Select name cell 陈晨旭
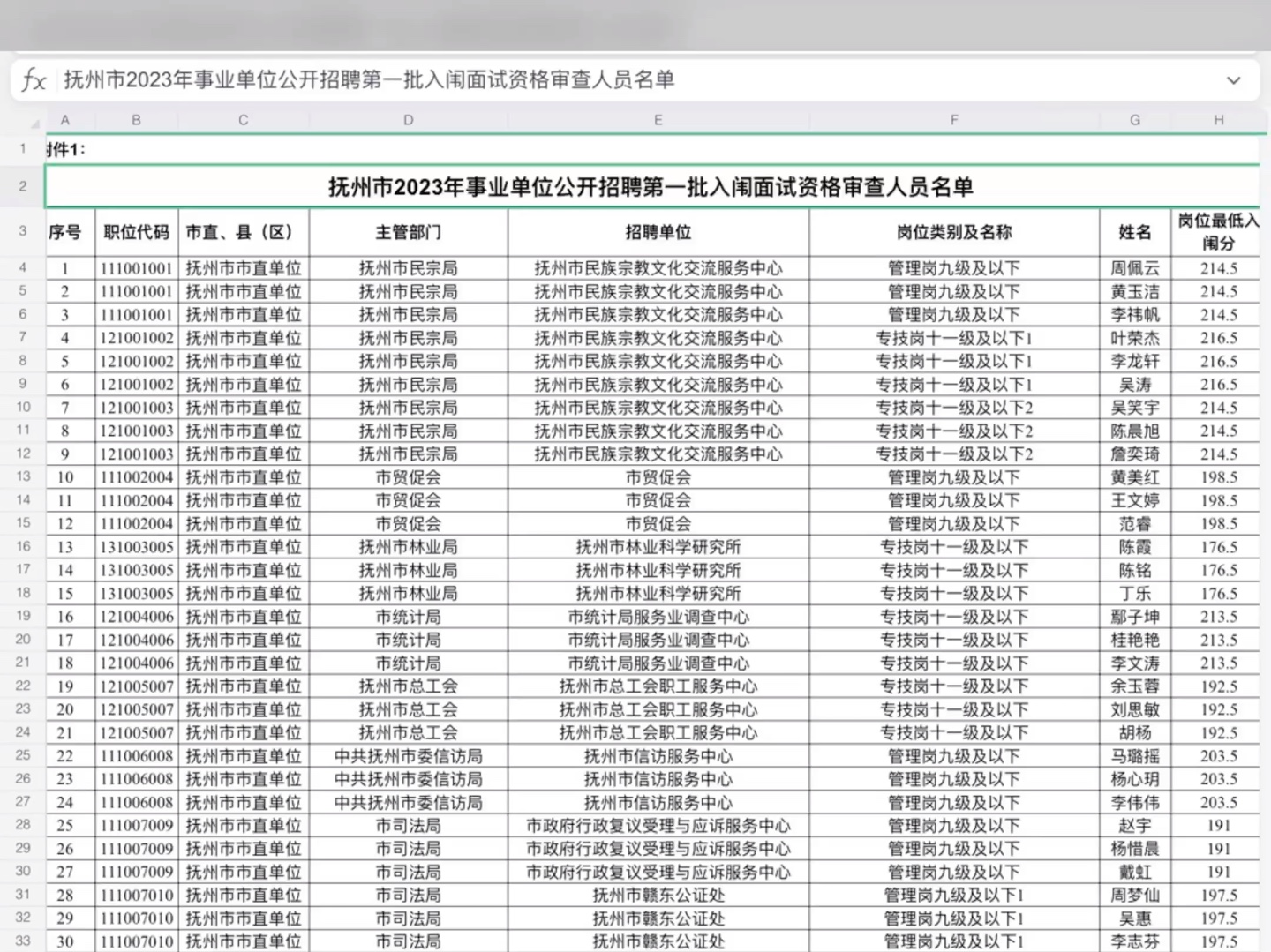 tap(1135, 431)
